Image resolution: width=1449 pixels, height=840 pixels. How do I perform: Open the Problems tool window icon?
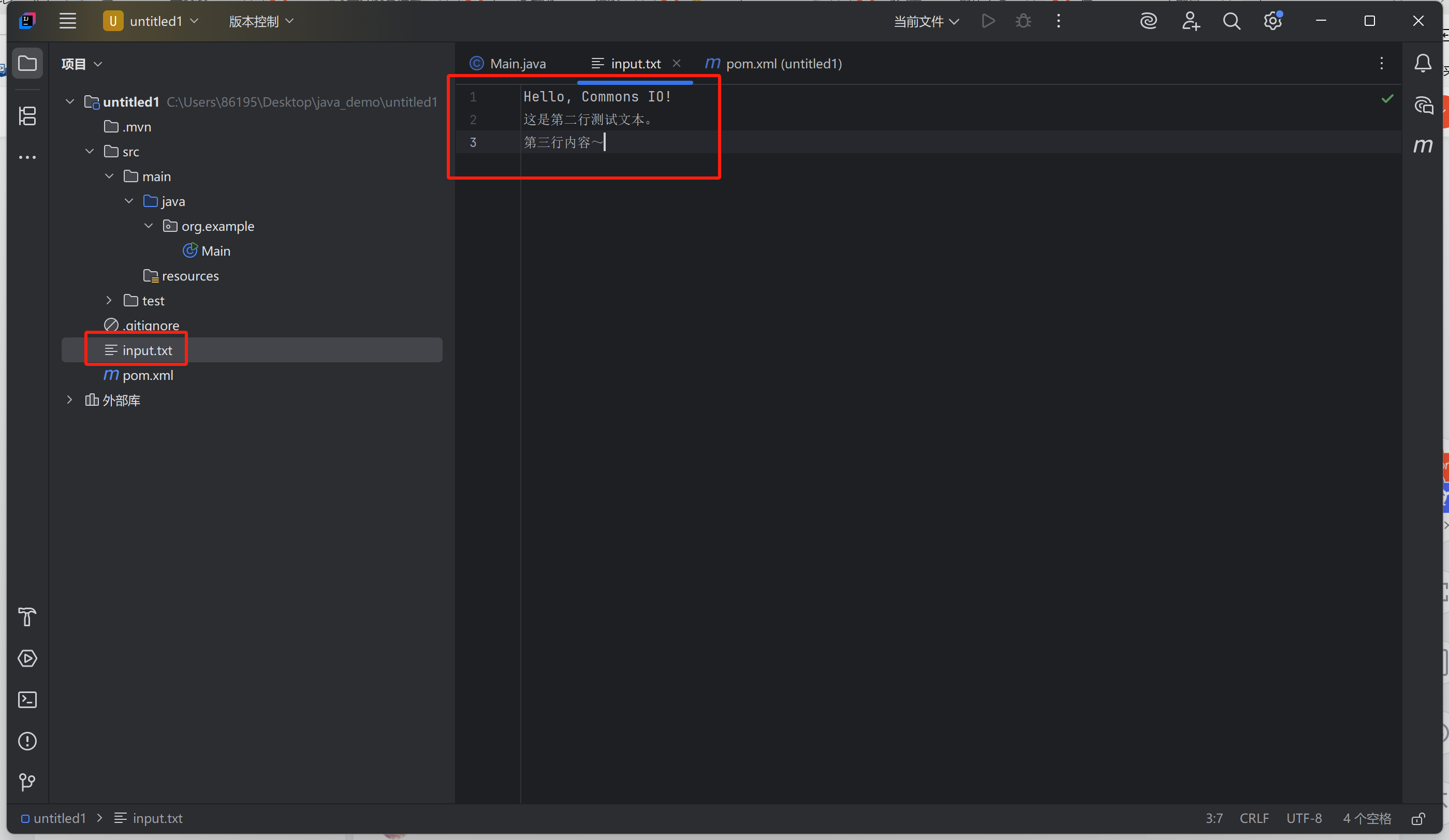pyautogui.click(x=27, y=741)
